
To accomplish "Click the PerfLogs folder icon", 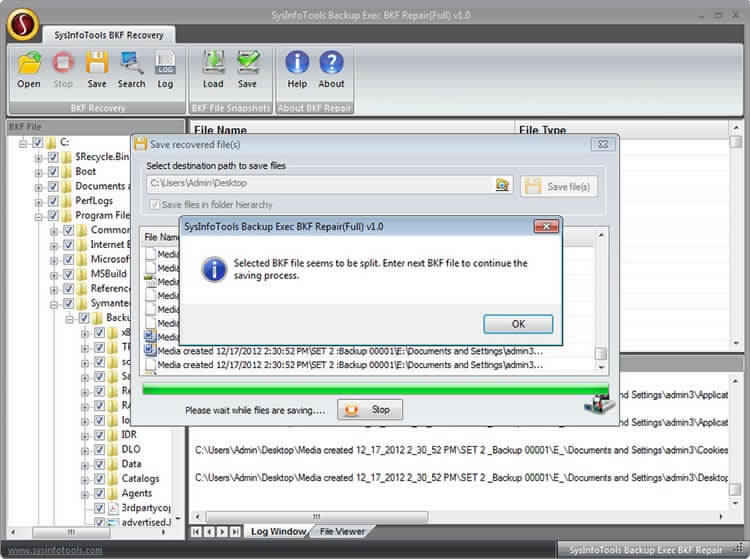I will coord(67,201).
